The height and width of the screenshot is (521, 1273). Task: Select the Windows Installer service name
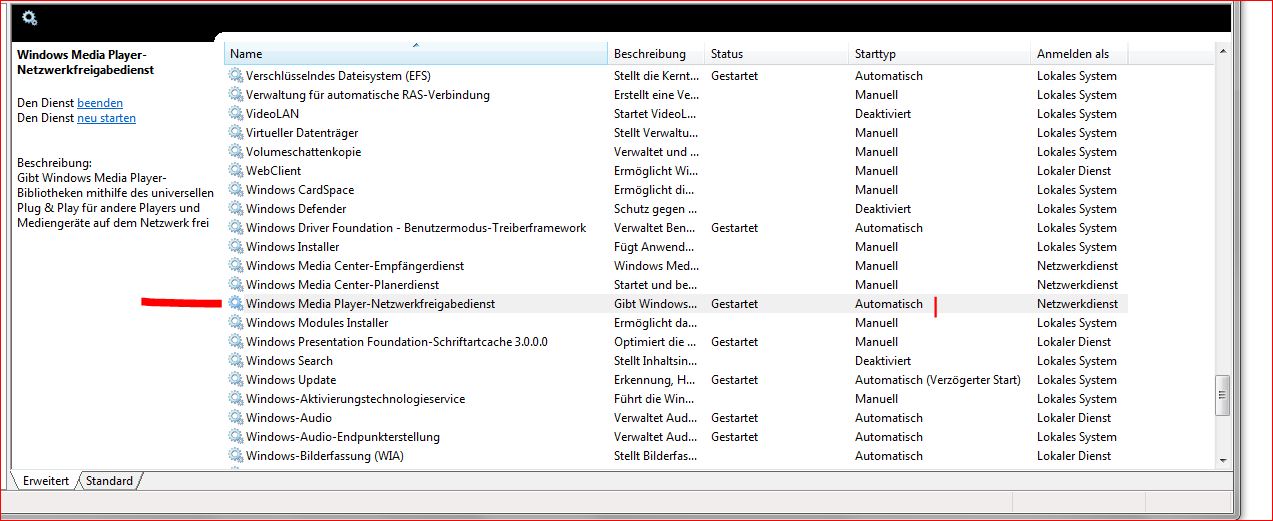(x=292, y=247)
